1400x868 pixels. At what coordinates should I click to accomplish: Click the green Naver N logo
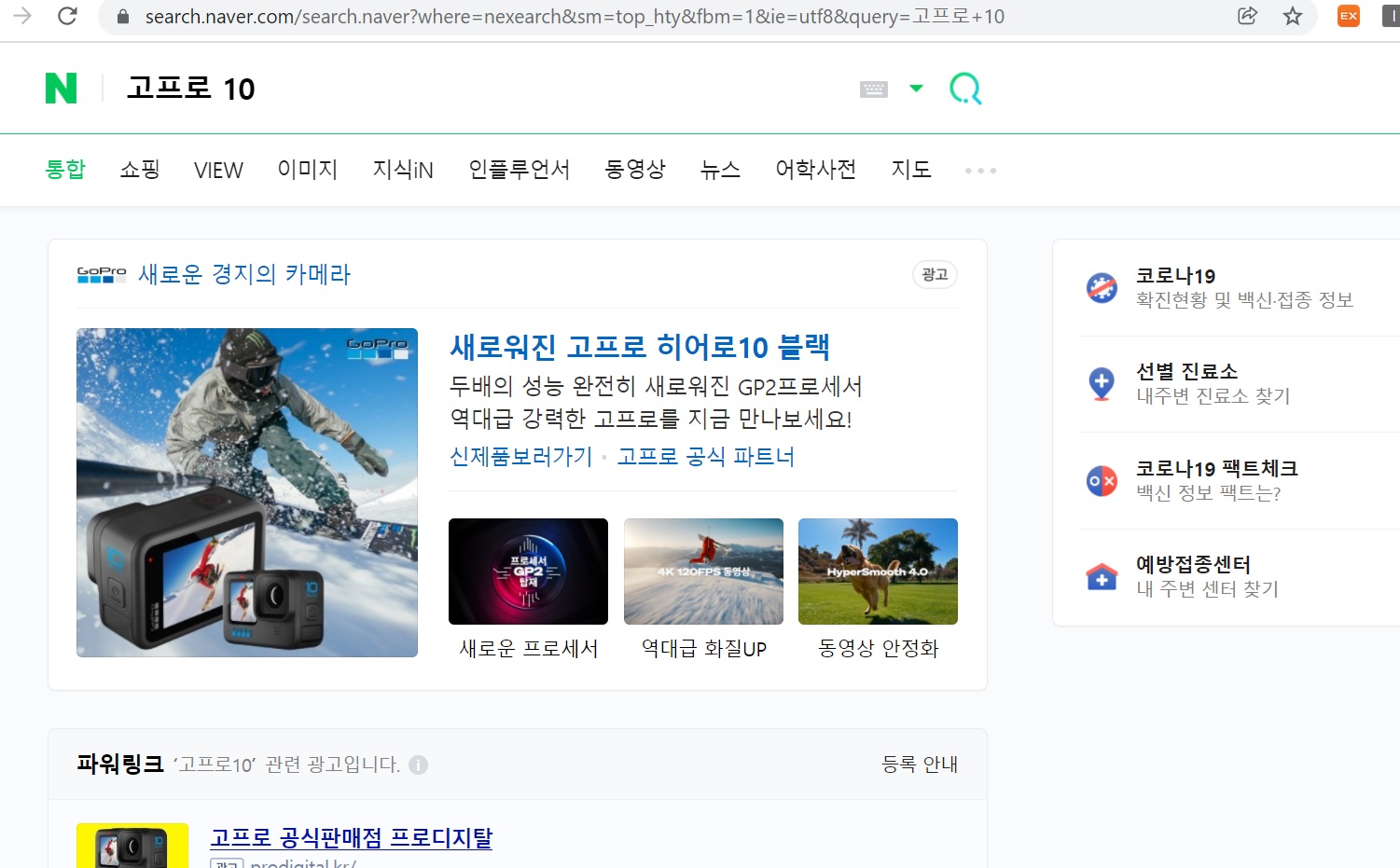point(62,89)
